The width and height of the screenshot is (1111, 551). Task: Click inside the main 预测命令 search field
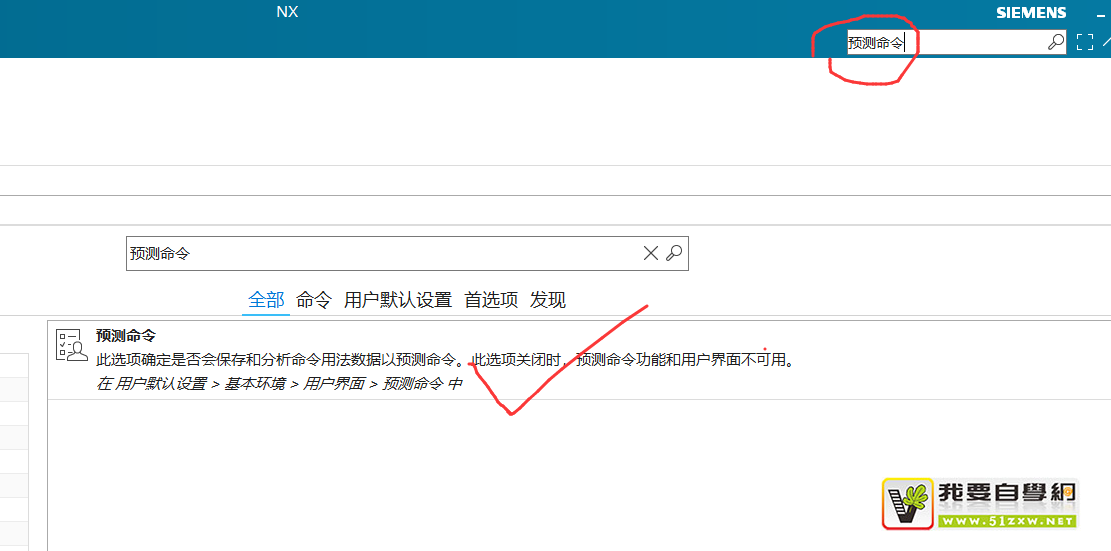coord(380,254)
